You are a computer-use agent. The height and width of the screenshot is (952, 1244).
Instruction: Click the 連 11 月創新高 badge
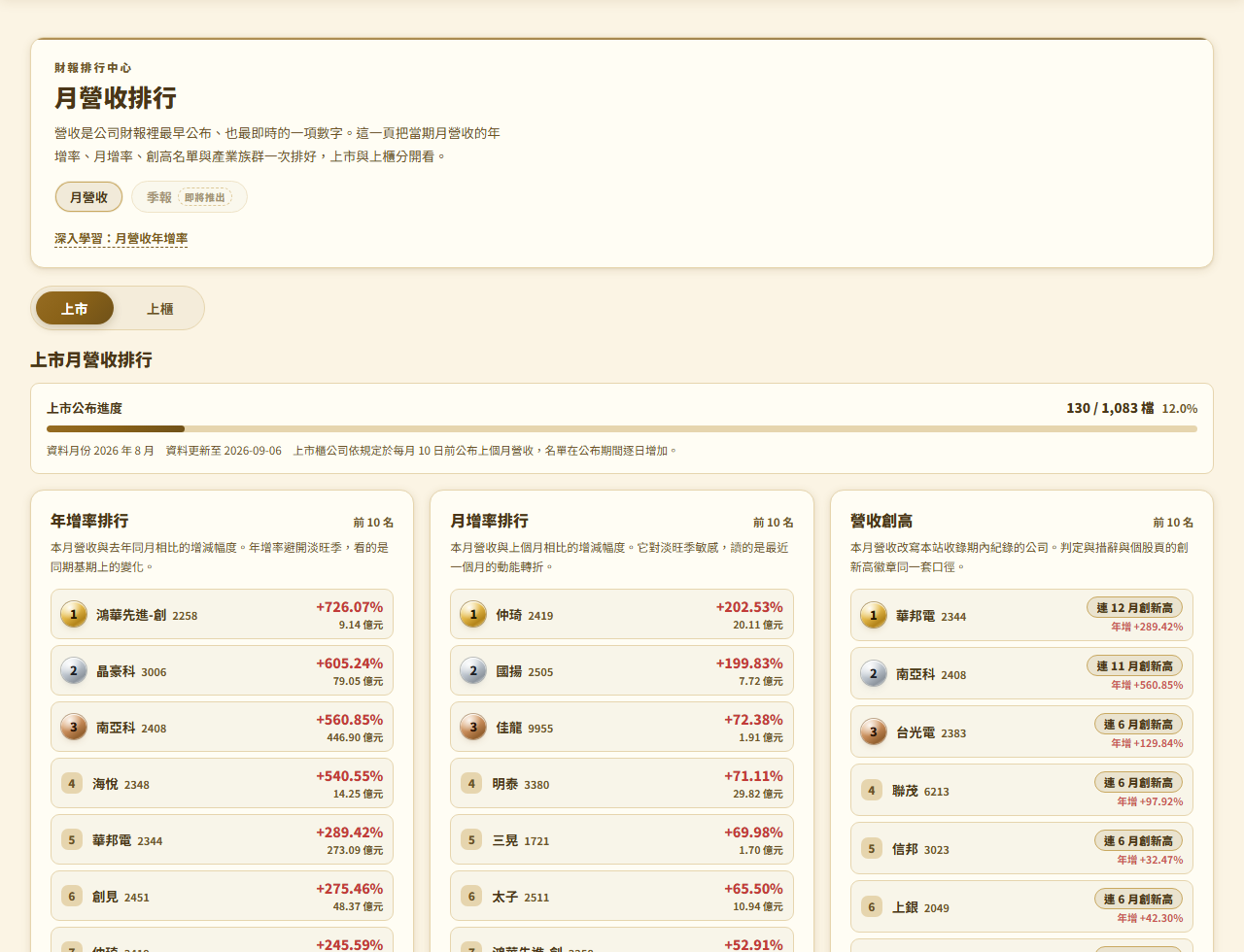coord(1135,666)
